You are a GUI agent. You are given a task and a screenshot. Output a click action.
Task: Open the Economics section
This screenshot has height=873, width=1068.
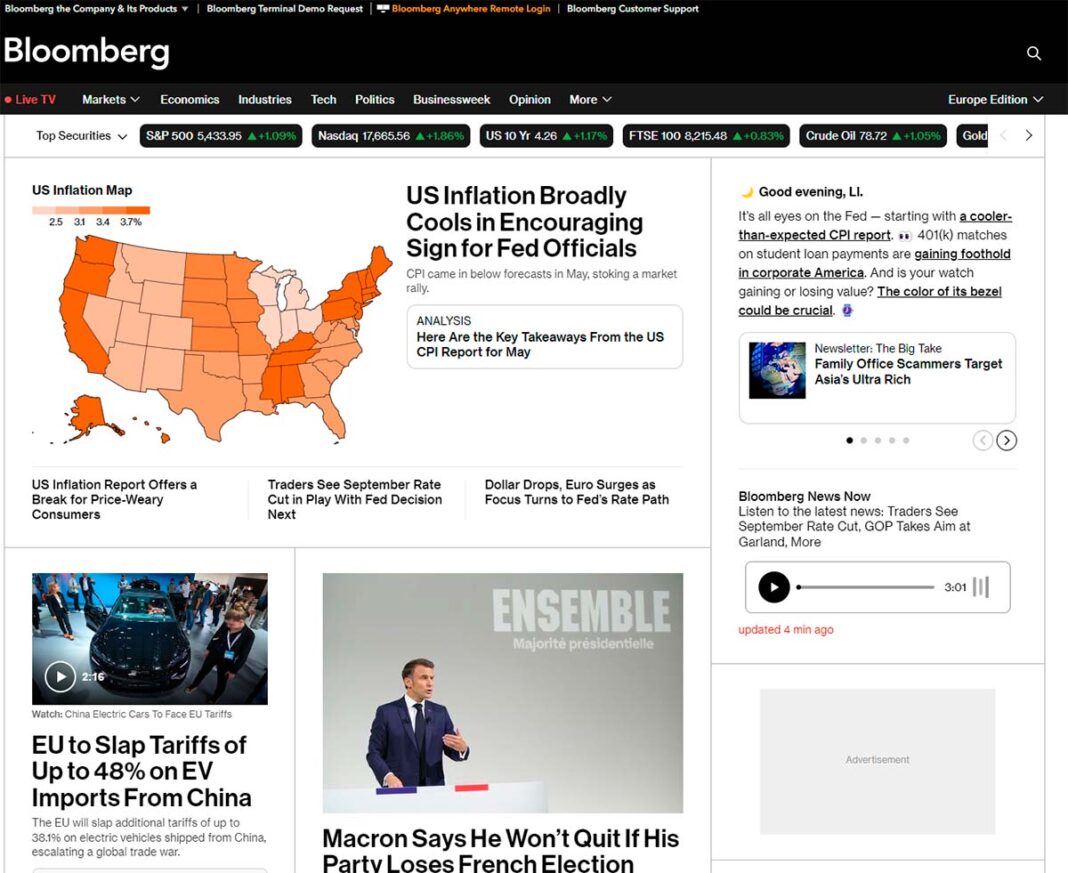pyautogui.click(x=189, y=99)
